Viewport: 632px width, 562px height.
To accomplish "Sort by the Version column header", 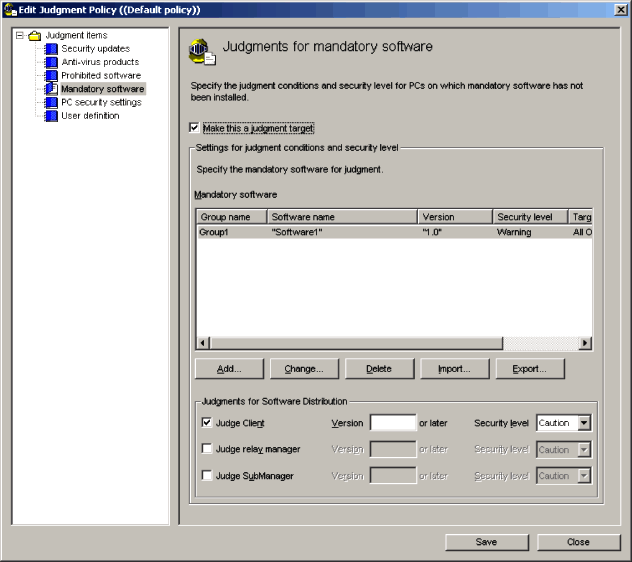I will coord(455,217).
